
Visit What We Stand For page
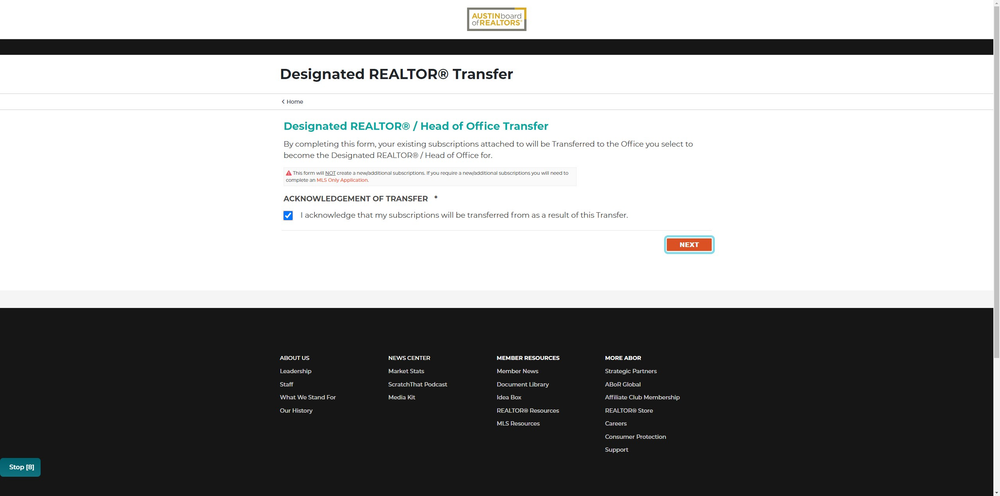(x=307, y=397)
